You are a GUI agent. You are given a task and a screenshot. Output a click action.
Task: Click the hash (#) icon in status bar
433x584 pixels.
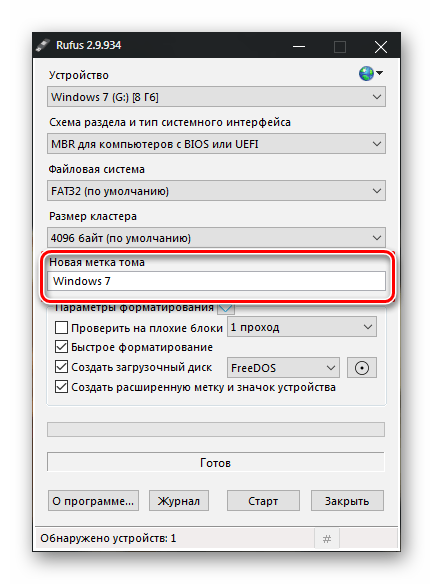(x=327, y=539)
